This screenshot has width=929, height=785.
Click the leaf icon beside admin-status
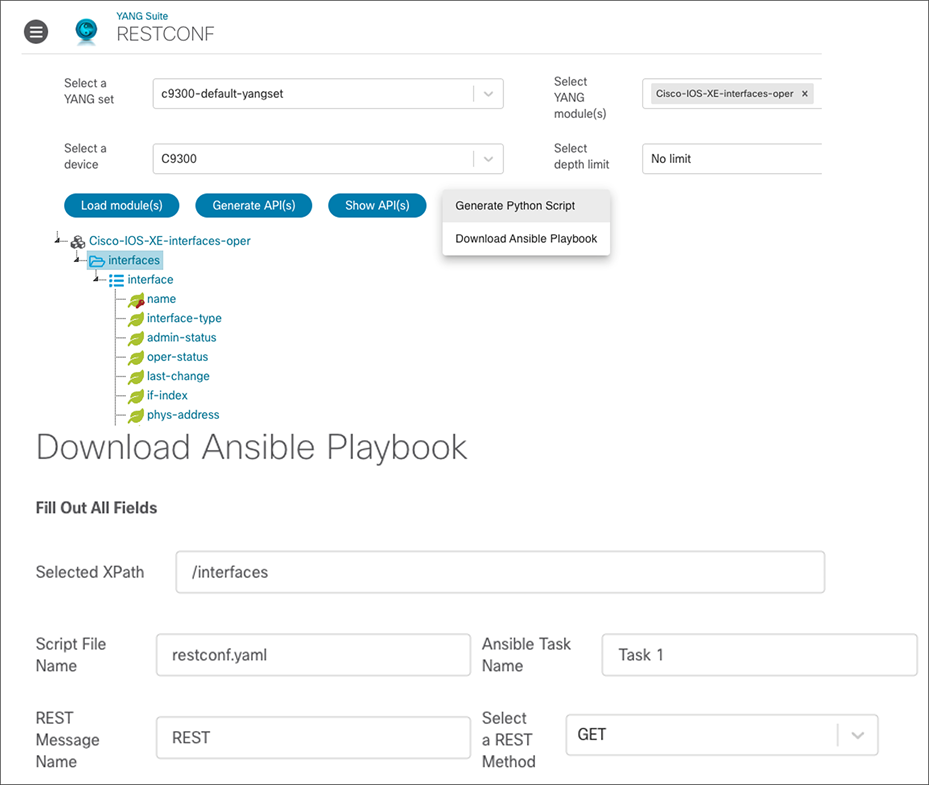coord(136,338)
